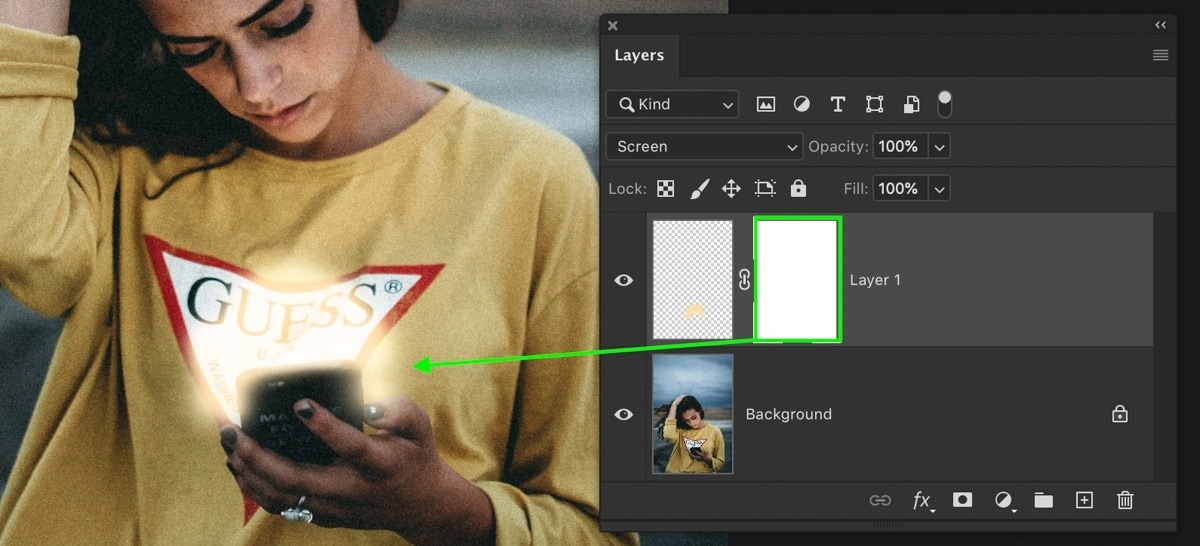
Task: Create a new group folder icon
Action: point(1044,500)
